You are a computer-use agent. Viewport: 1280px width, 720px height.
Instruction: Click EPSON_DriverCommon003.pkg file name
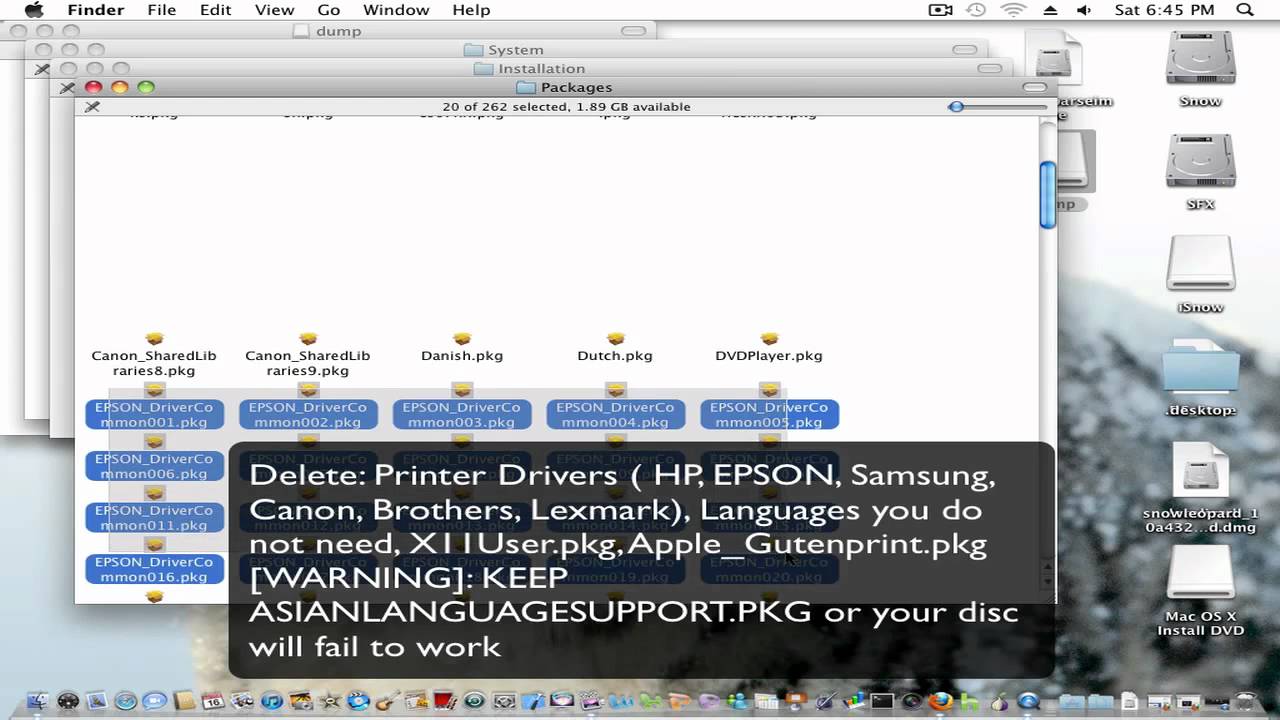coord(461,415)
